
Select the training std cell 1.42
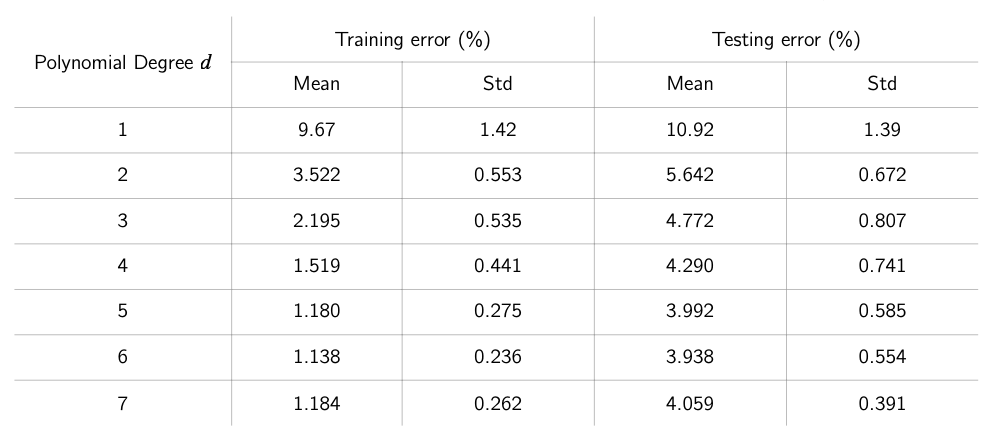point(497,130)
